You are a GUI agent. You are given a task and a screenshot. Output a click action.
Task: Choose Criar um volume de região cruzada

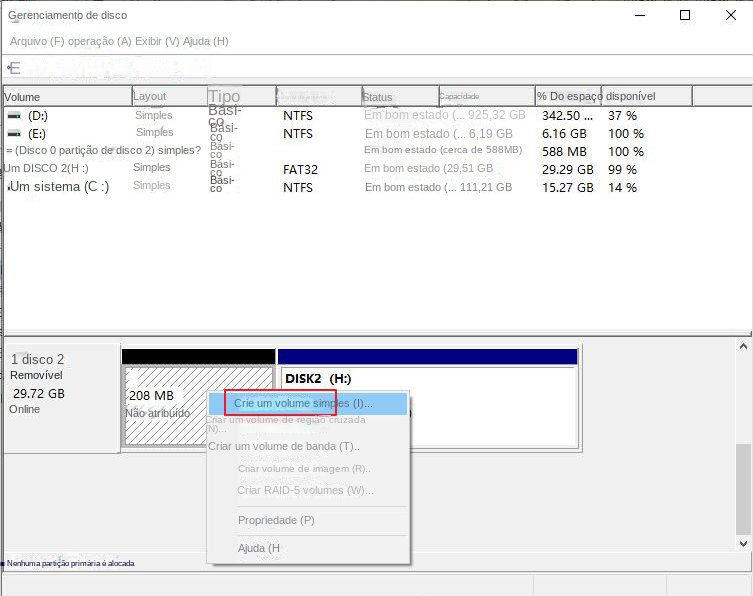pos(285,424)
